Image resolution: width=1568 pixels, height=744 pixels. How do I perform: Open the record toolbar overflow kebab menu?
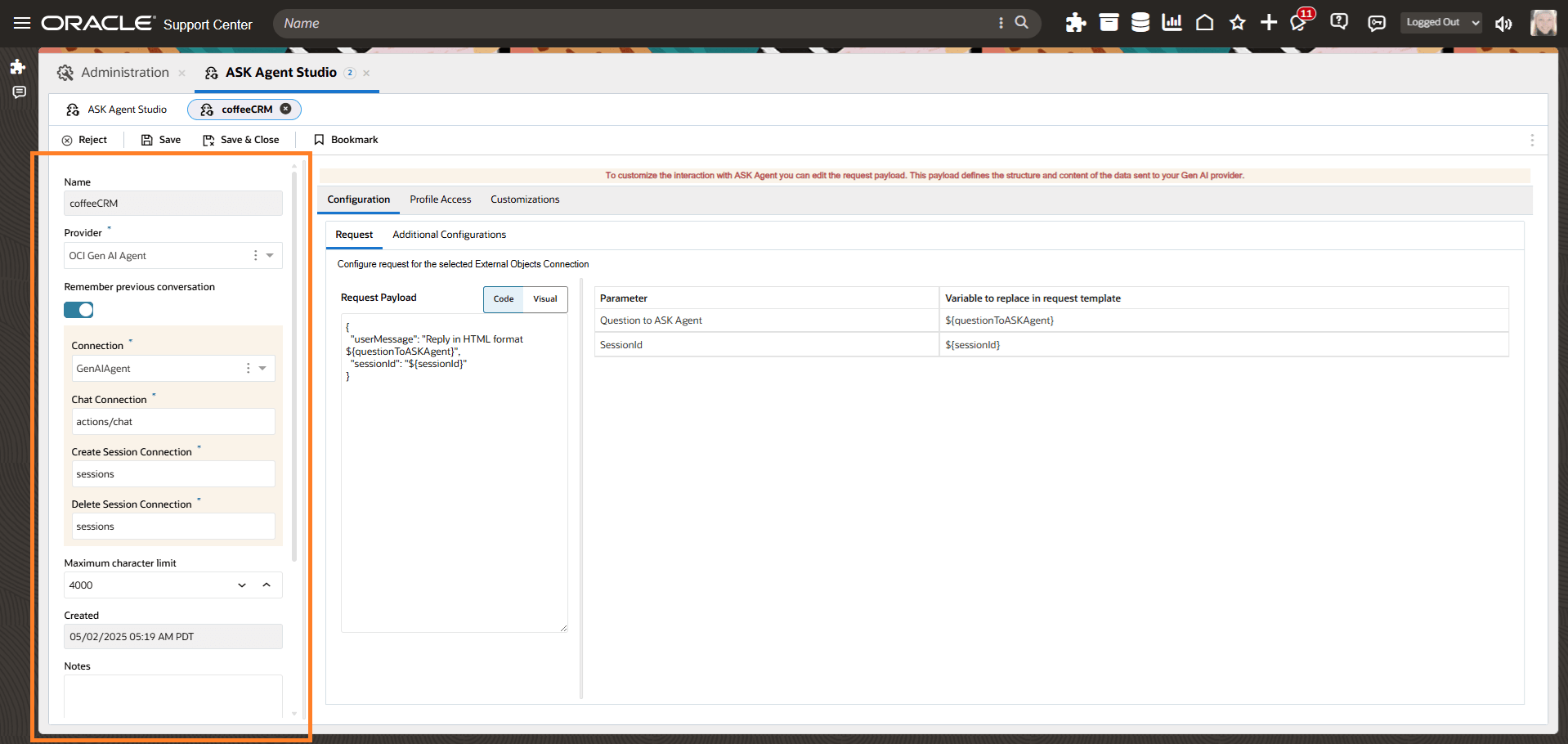(1532, 140)
